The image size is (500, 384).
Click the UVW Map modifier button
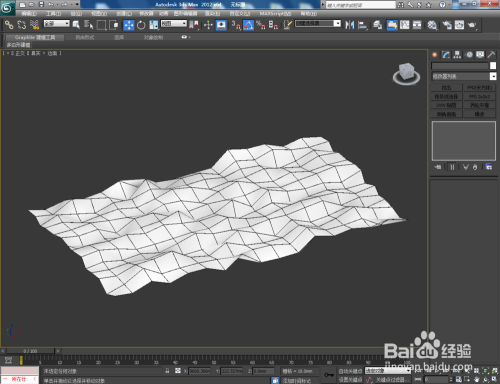click(x=447, y=105)
